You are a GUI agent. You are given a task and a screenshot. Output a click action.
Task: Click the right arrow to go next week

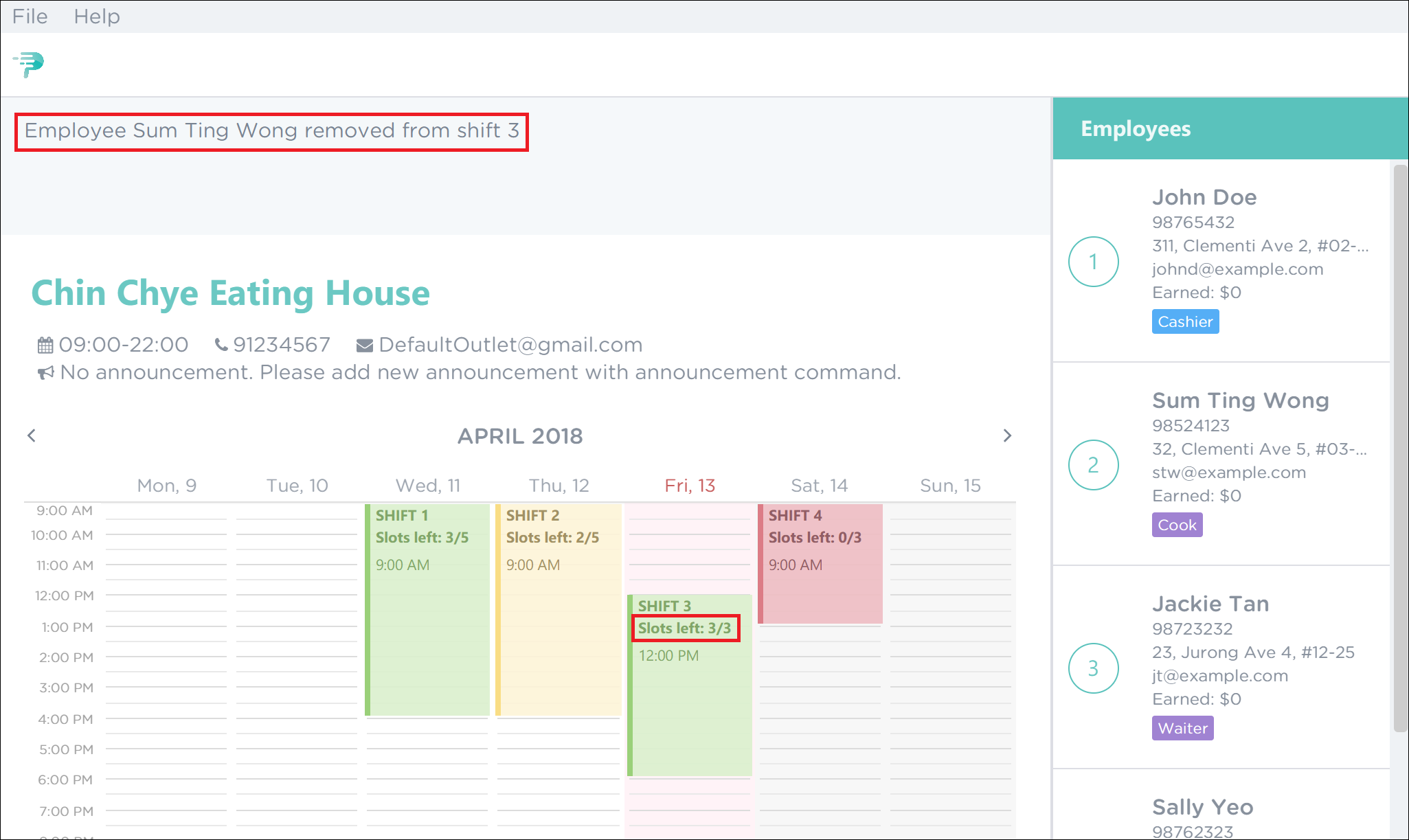pyautogui.click(x=1007, y=435)
